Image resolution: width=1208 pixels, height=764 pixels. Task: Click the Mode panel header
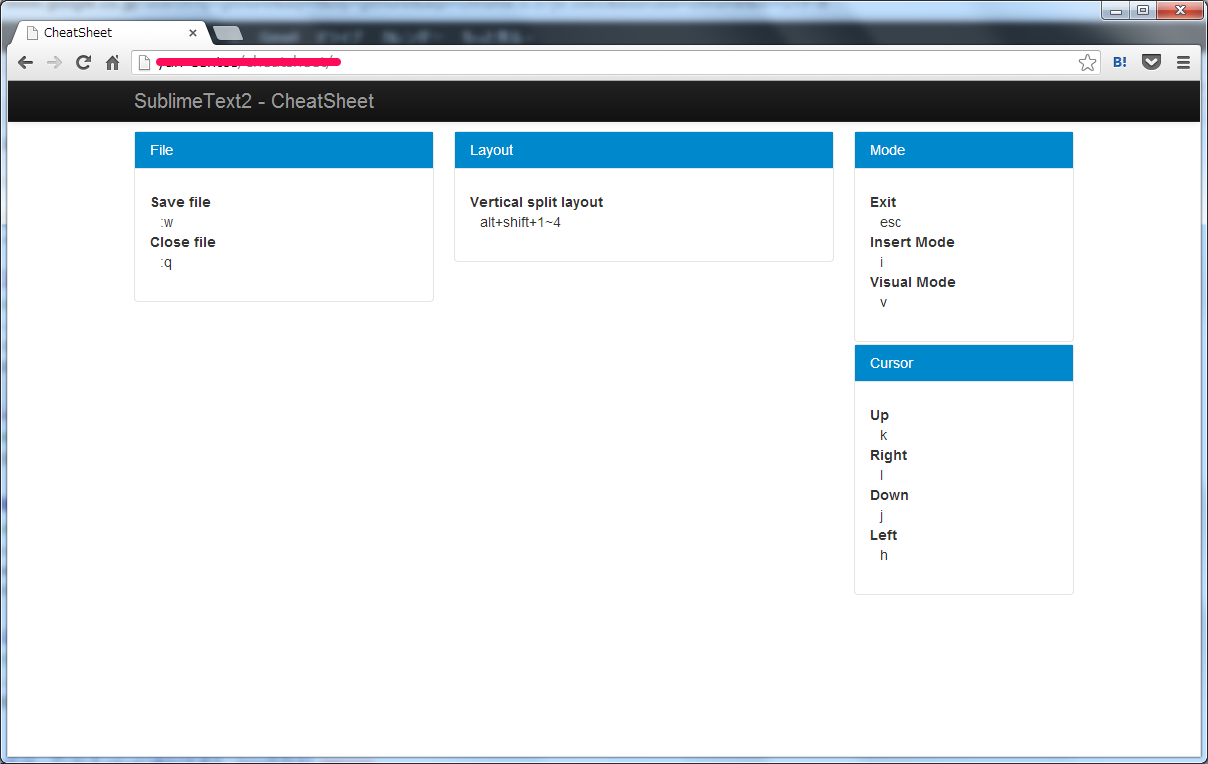[964, 150]
